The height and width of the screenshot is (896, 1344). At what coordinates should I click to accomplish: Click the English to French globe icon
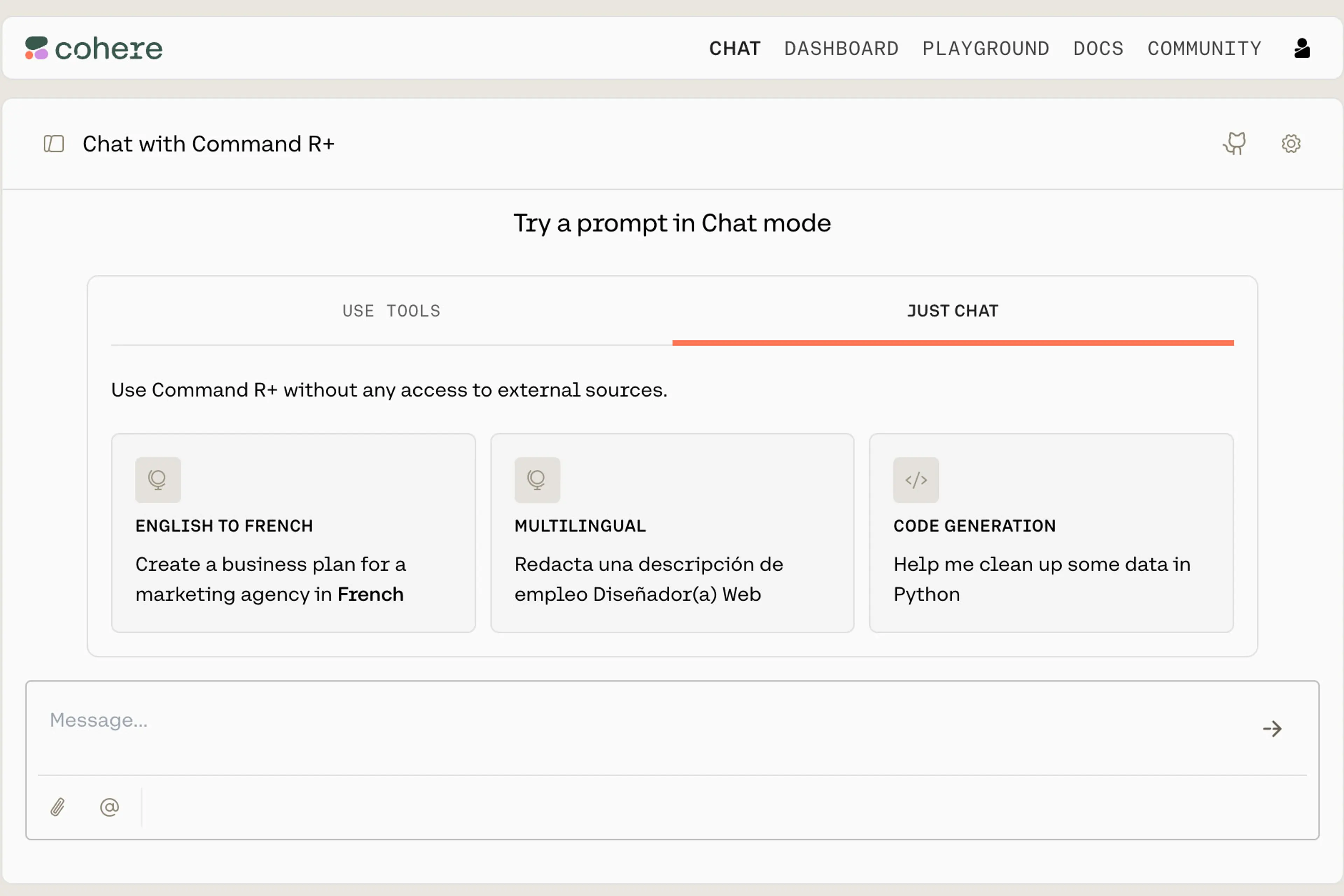coord(158,480)
